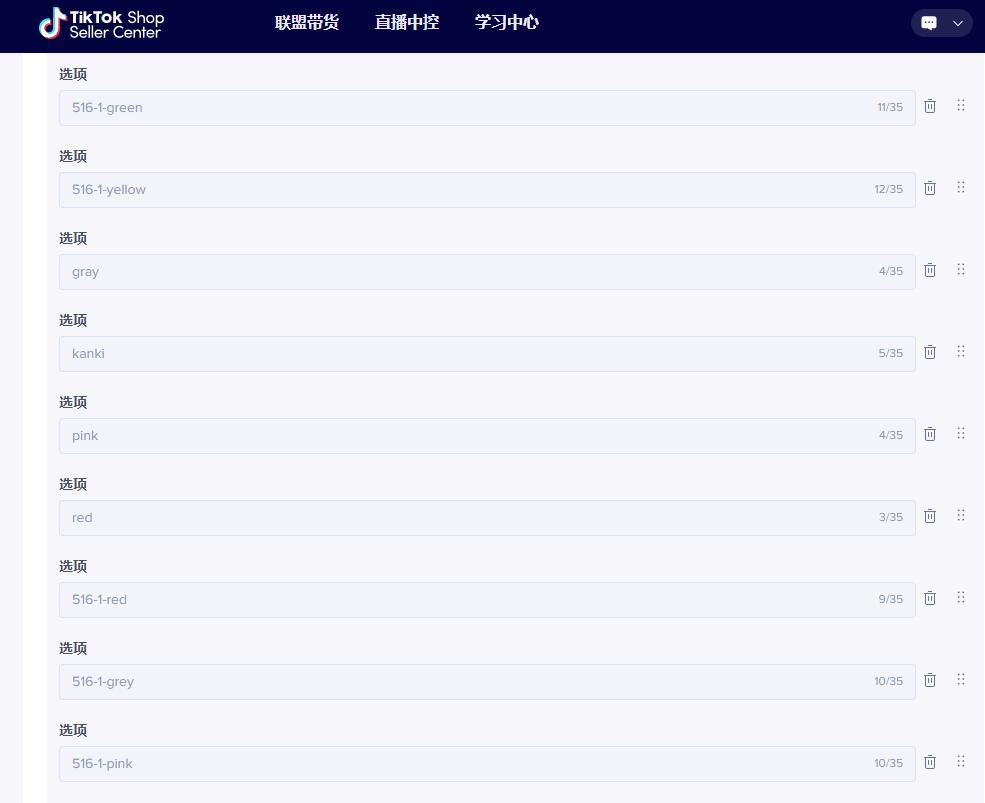Click the 选项 label above kanki

(73, 320)
